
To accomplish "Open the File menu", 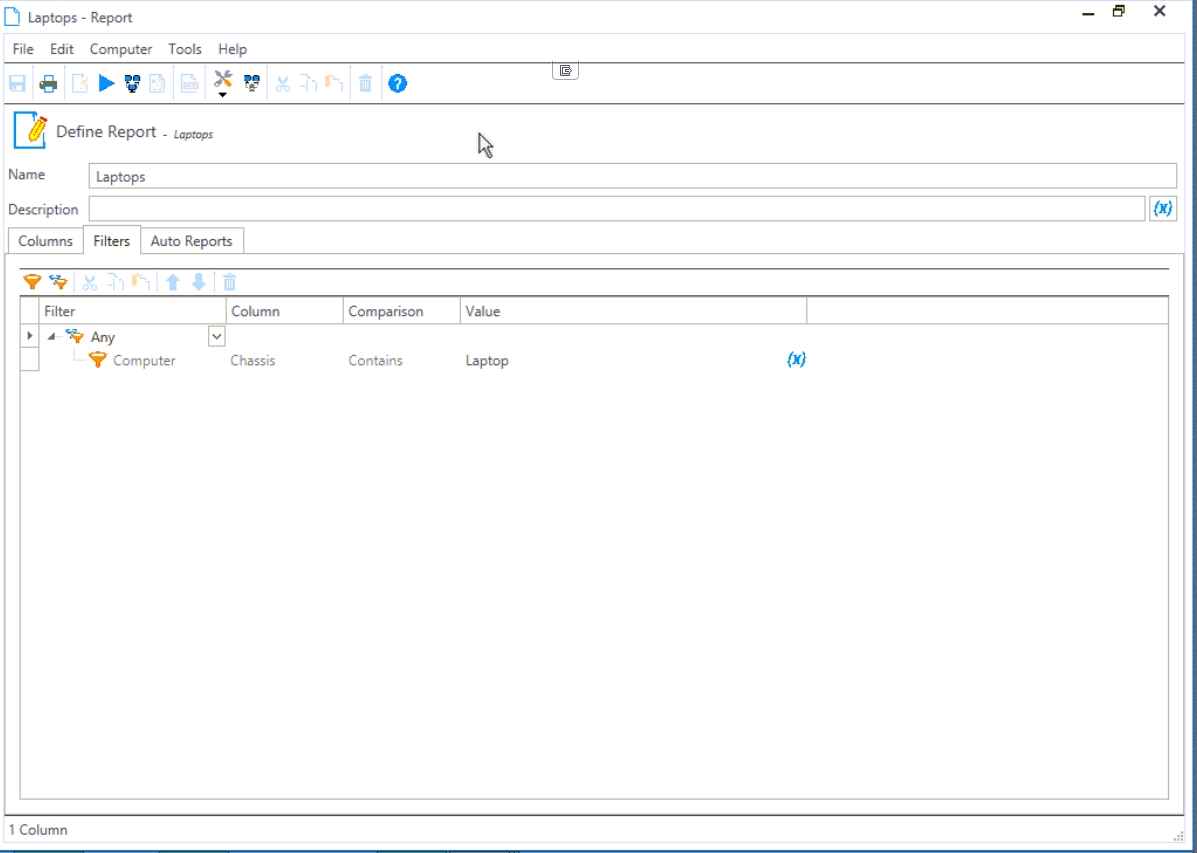I will point(22,49).
